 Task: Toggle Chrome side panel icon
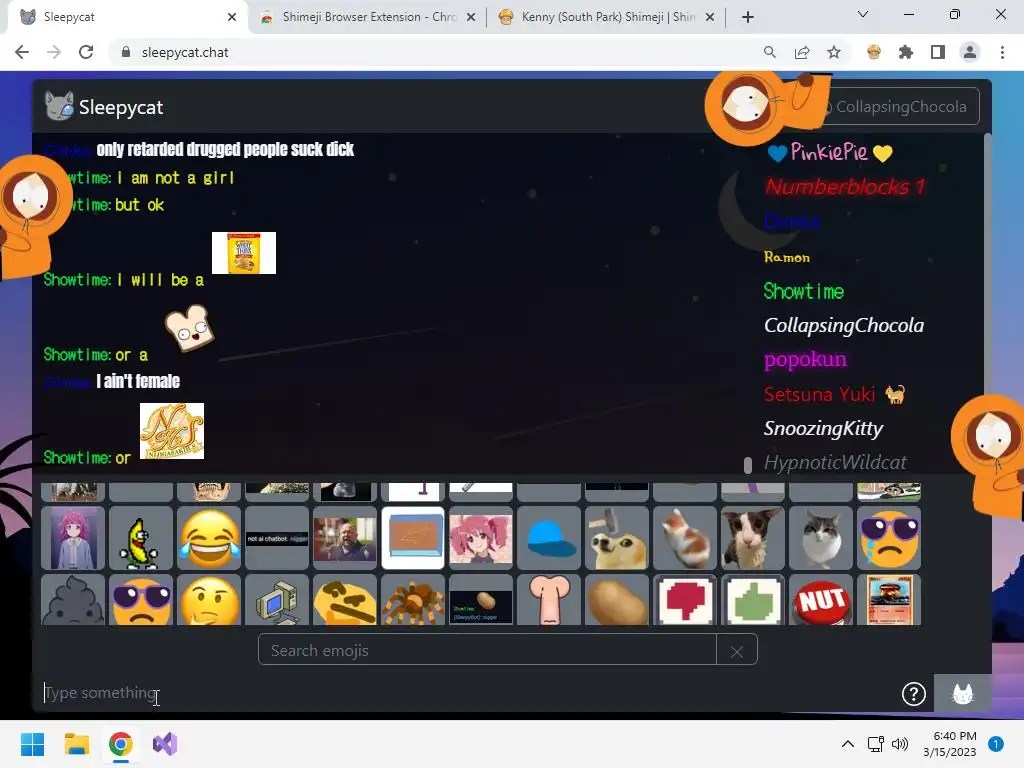(938, 52)
